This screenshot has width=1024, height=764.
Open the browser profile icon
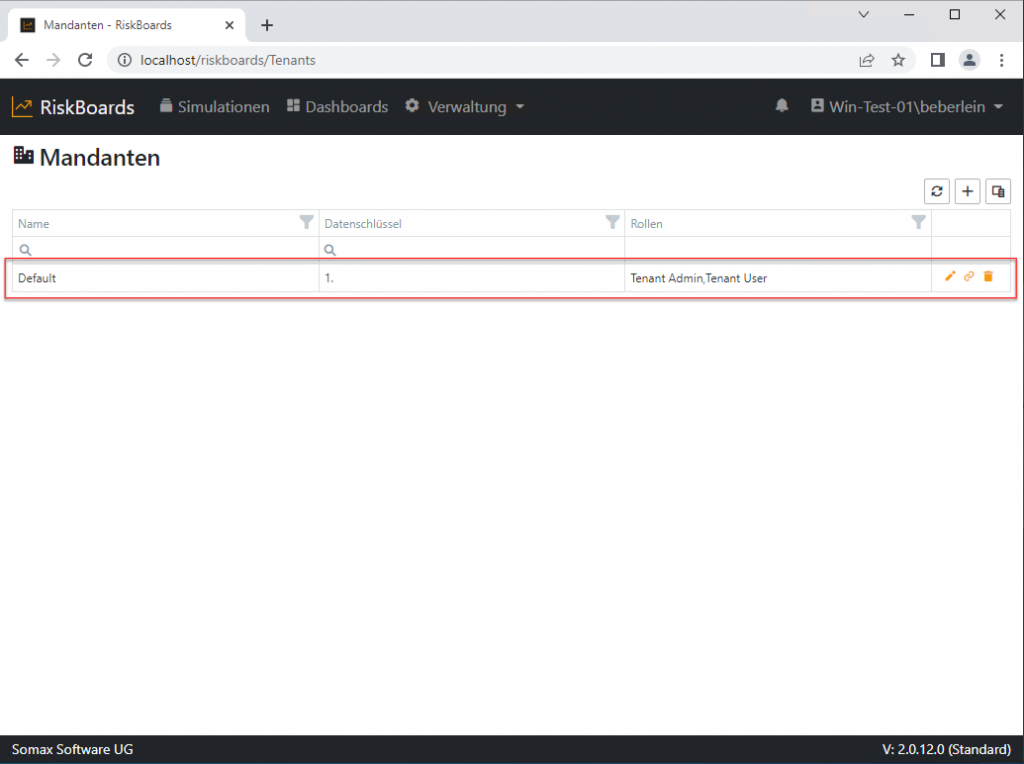pyautogui.click(x=969, y=60)
